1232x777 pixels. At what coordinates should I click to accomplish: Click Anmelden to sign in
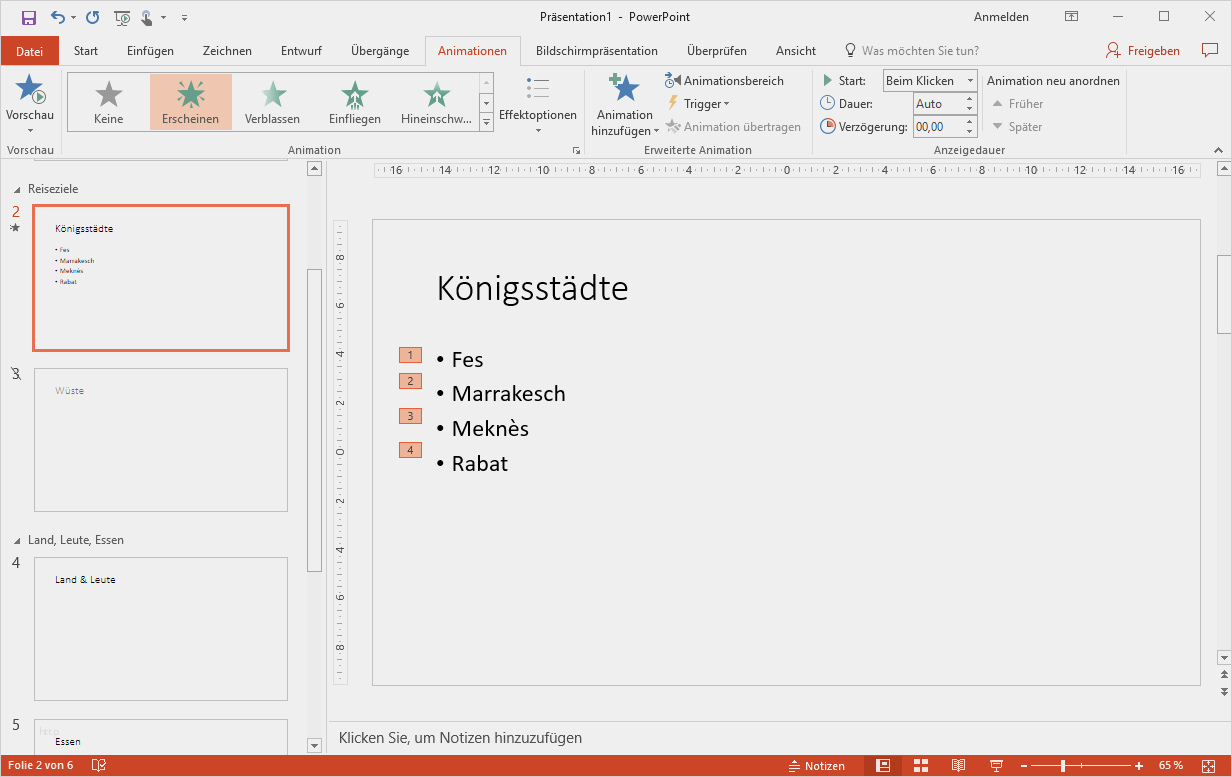(1001, 17)
